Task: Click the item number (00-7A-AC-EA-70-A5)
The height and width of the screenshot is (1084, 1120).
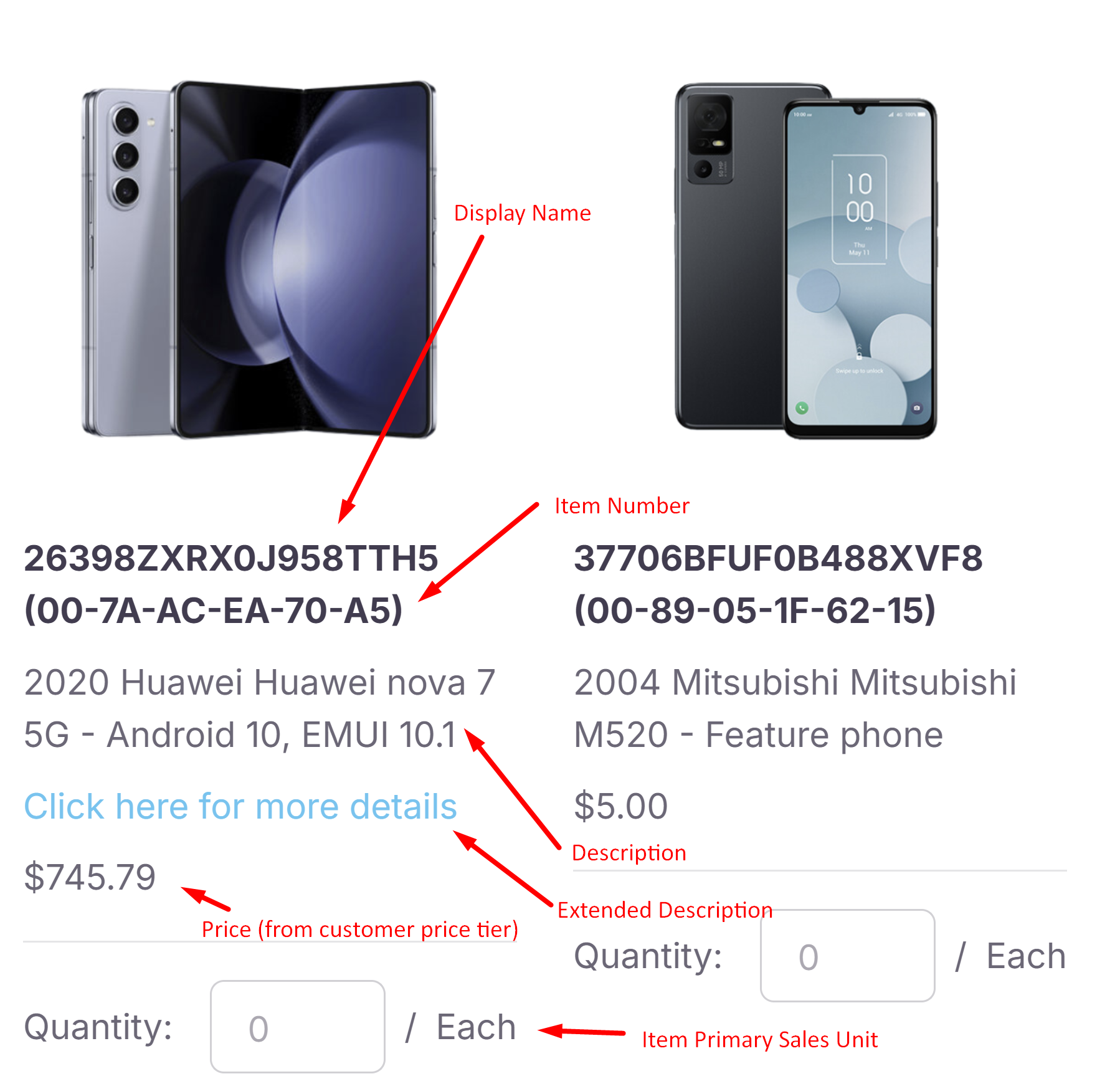Action: click(213, 610)
